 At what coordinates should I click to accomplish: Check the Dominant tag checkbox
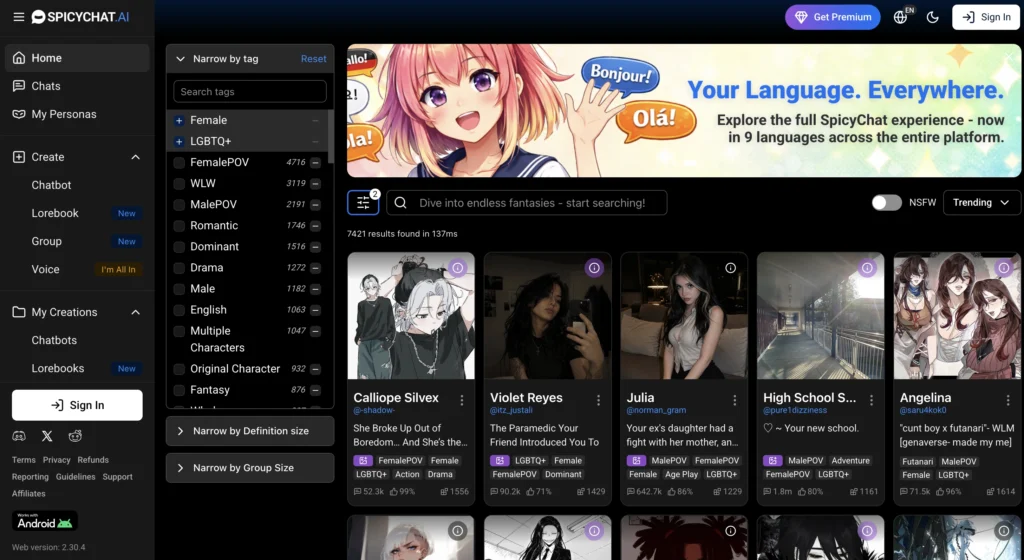coord(179,247)
